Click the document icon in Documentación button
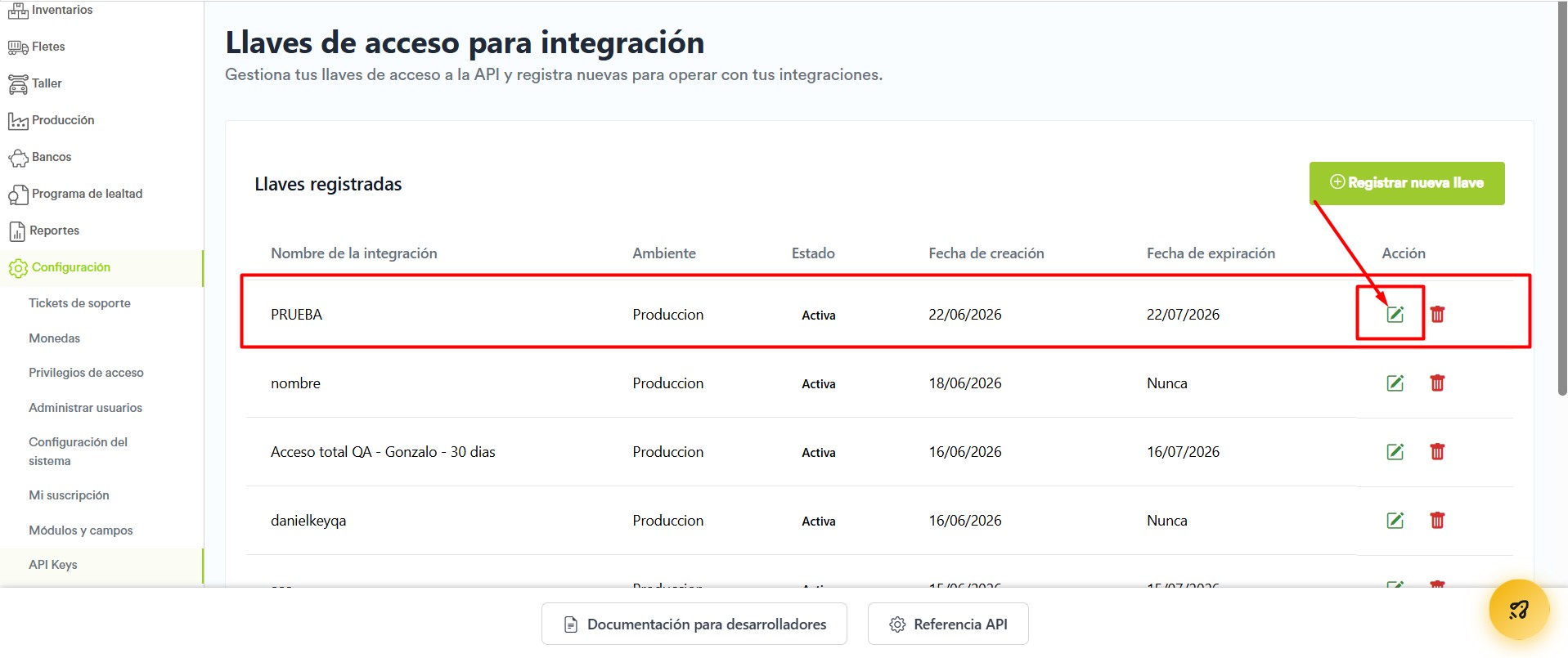 pos(571,624)
